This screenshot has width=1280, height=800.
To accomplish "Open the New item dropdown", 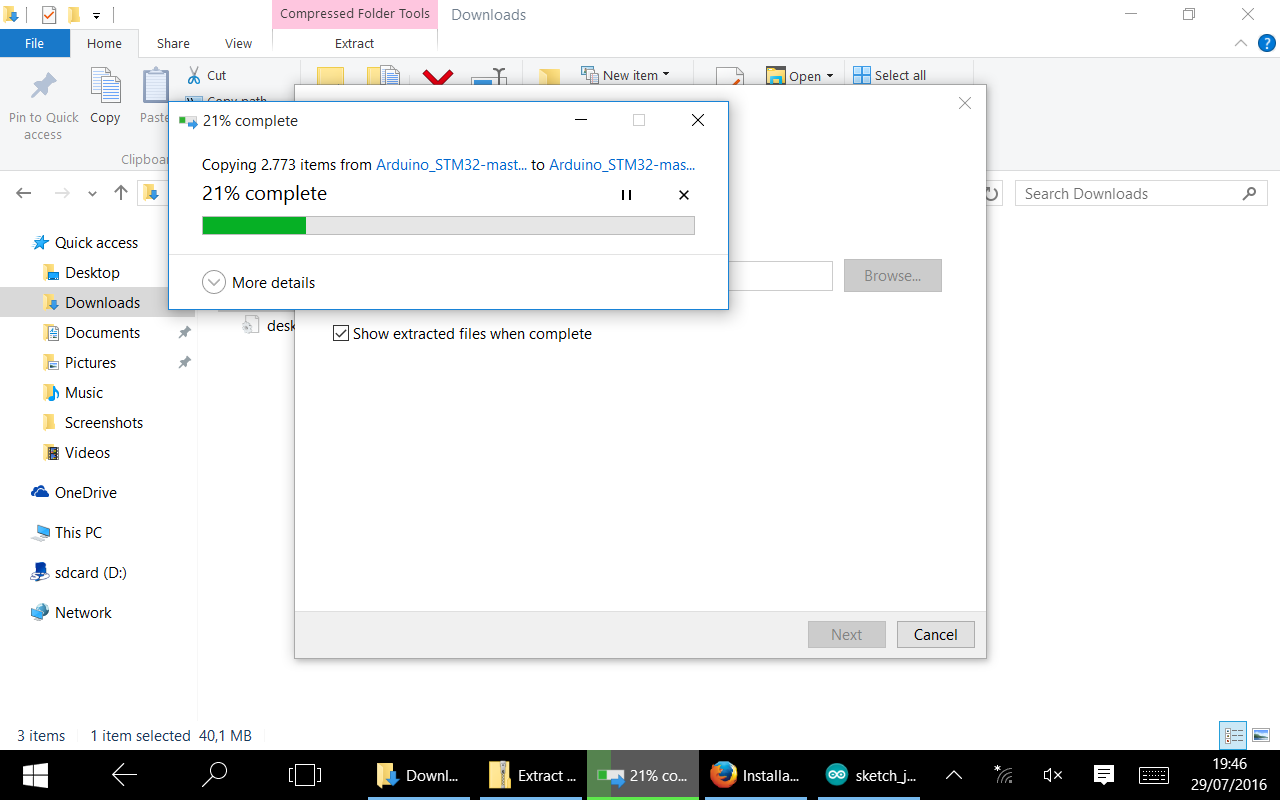I will [625, 75].
